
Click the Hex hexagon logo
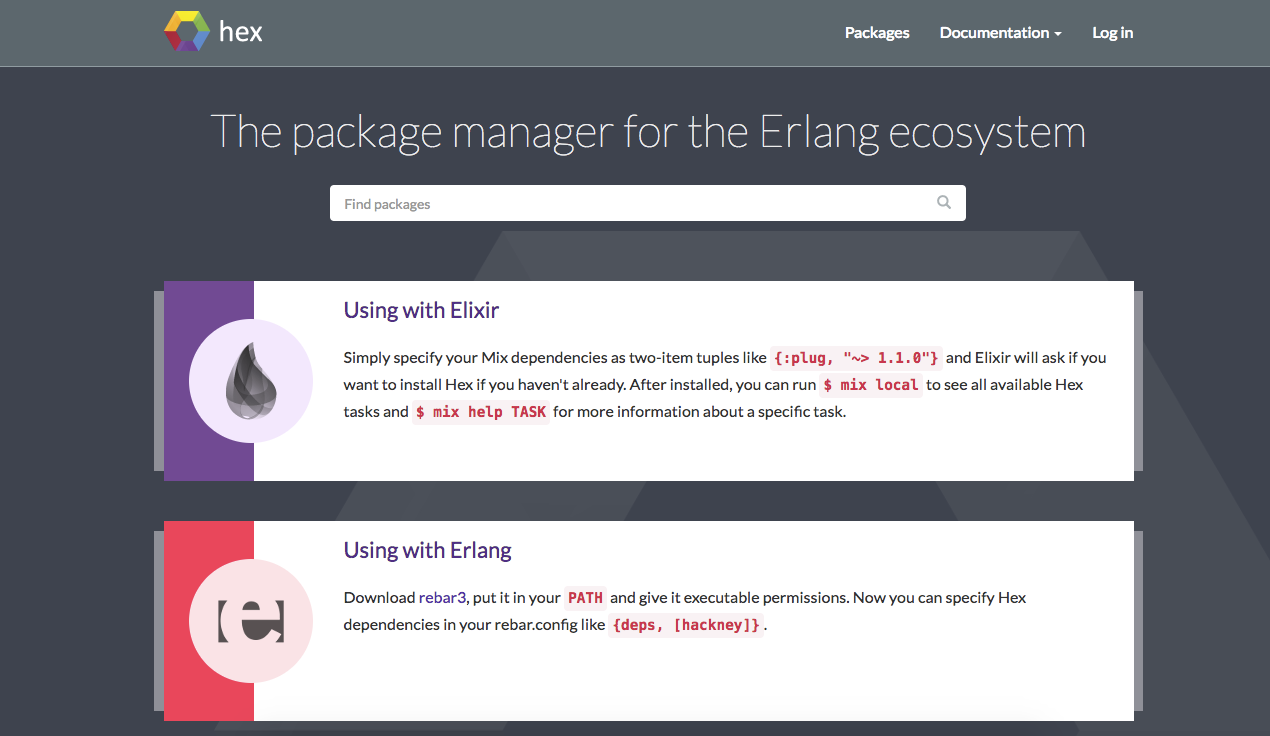pos(185,30)
